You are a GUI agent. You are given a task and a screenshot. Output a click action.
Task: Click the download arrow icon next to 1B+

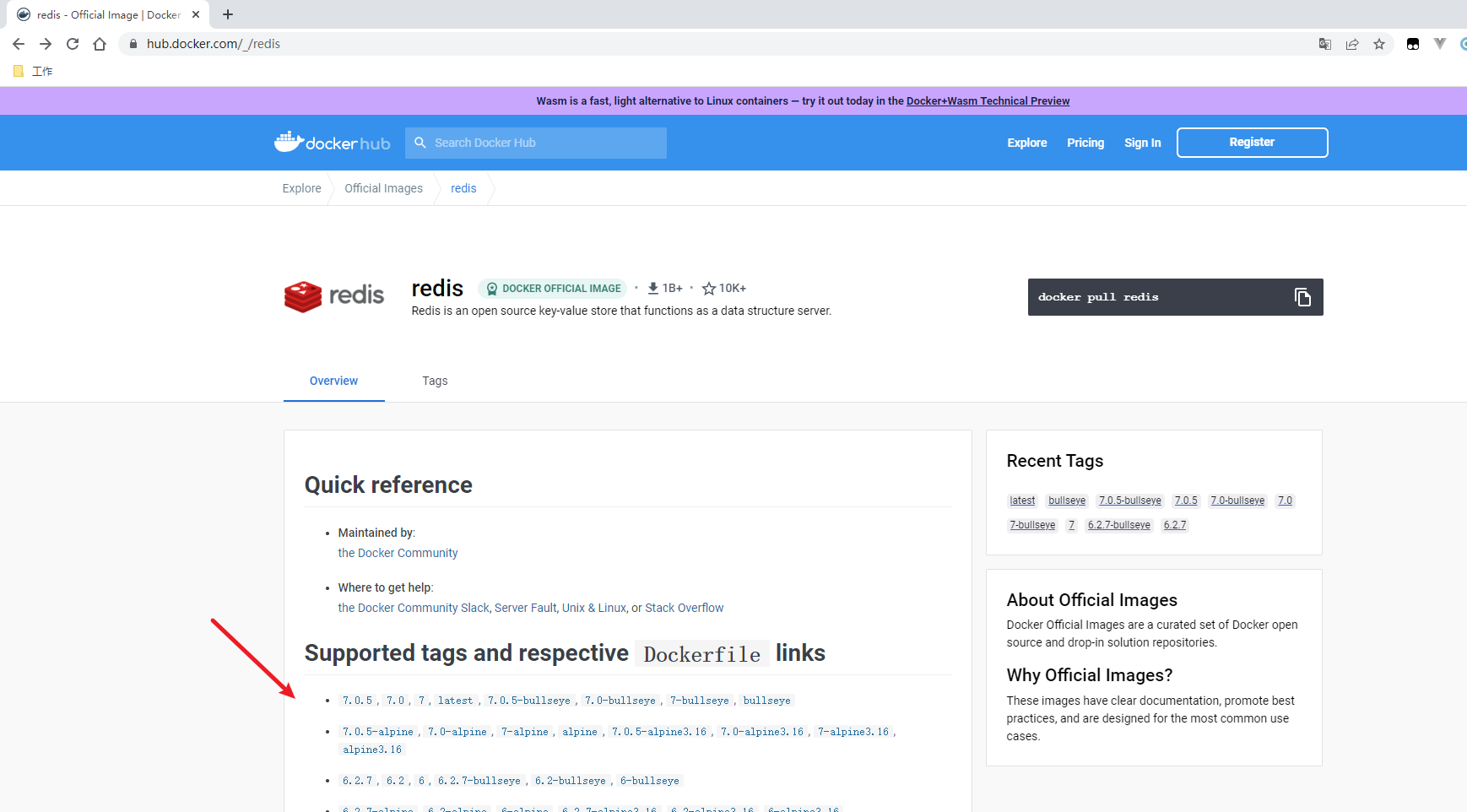pyautogui.click(x=652, y=288)
